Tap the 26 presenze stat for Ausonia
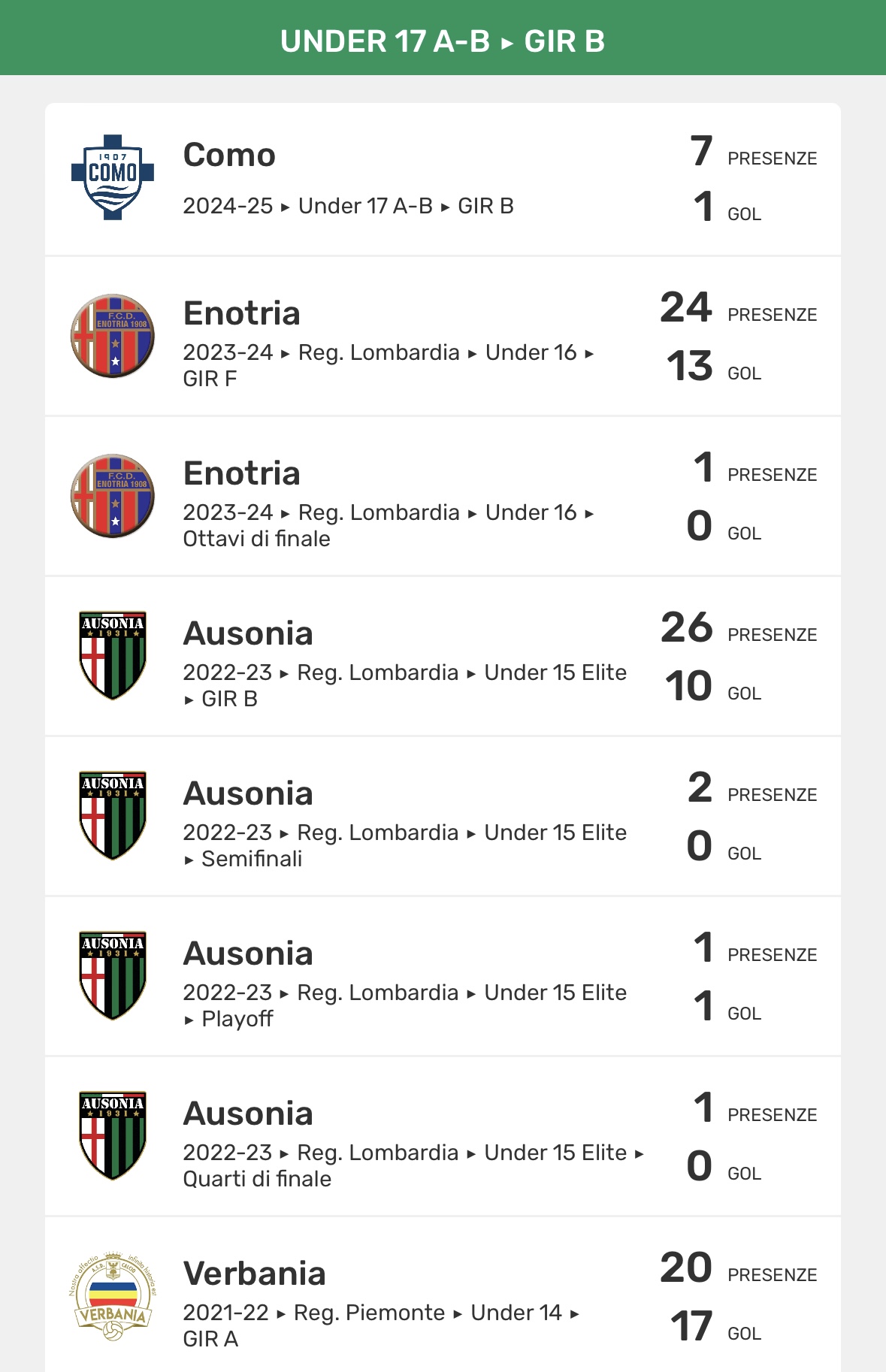The image size is (886, 1372). tap(686, 628)
